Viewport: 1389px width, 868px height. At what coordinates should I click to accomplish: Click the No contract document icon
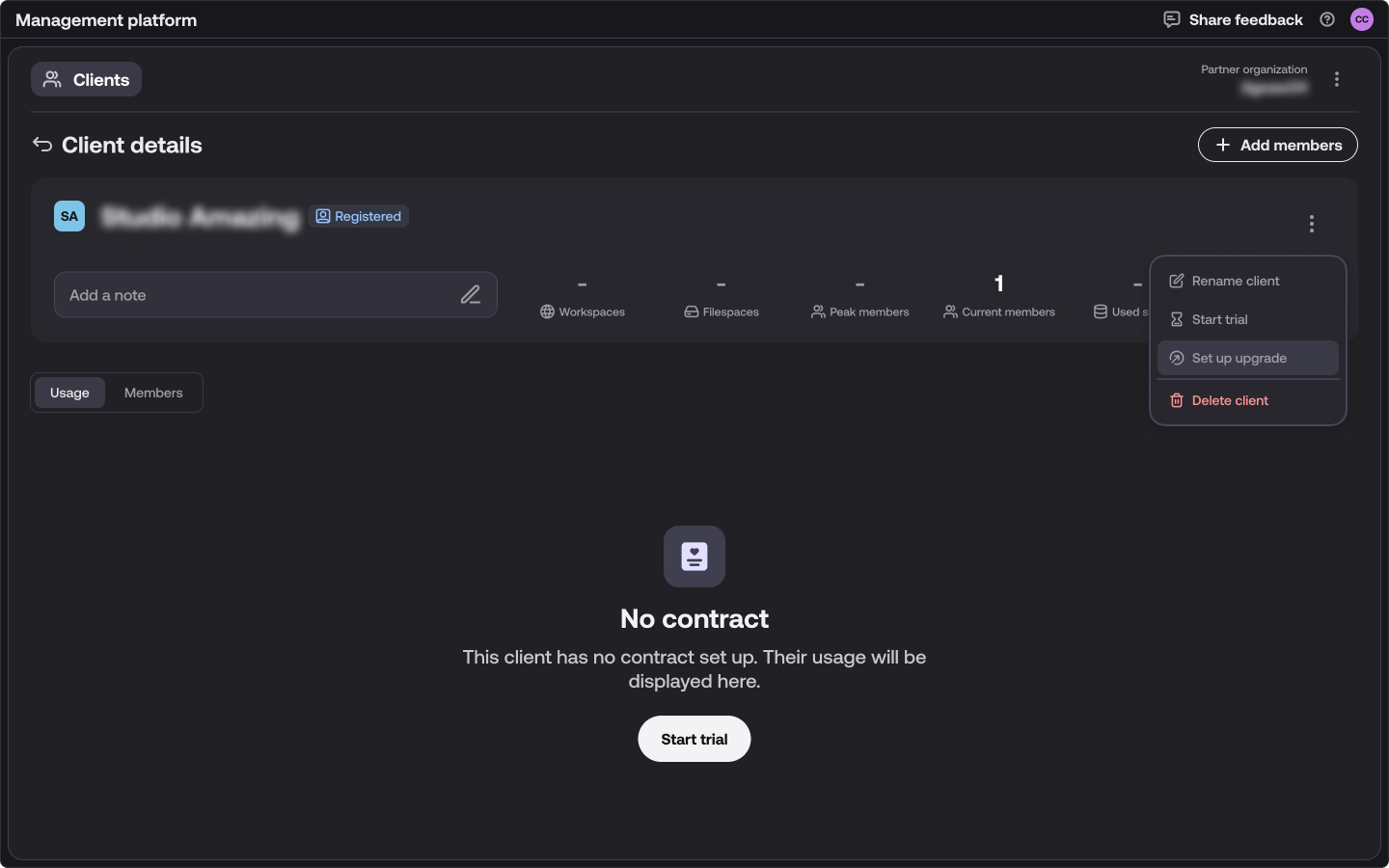pos(694,556)
